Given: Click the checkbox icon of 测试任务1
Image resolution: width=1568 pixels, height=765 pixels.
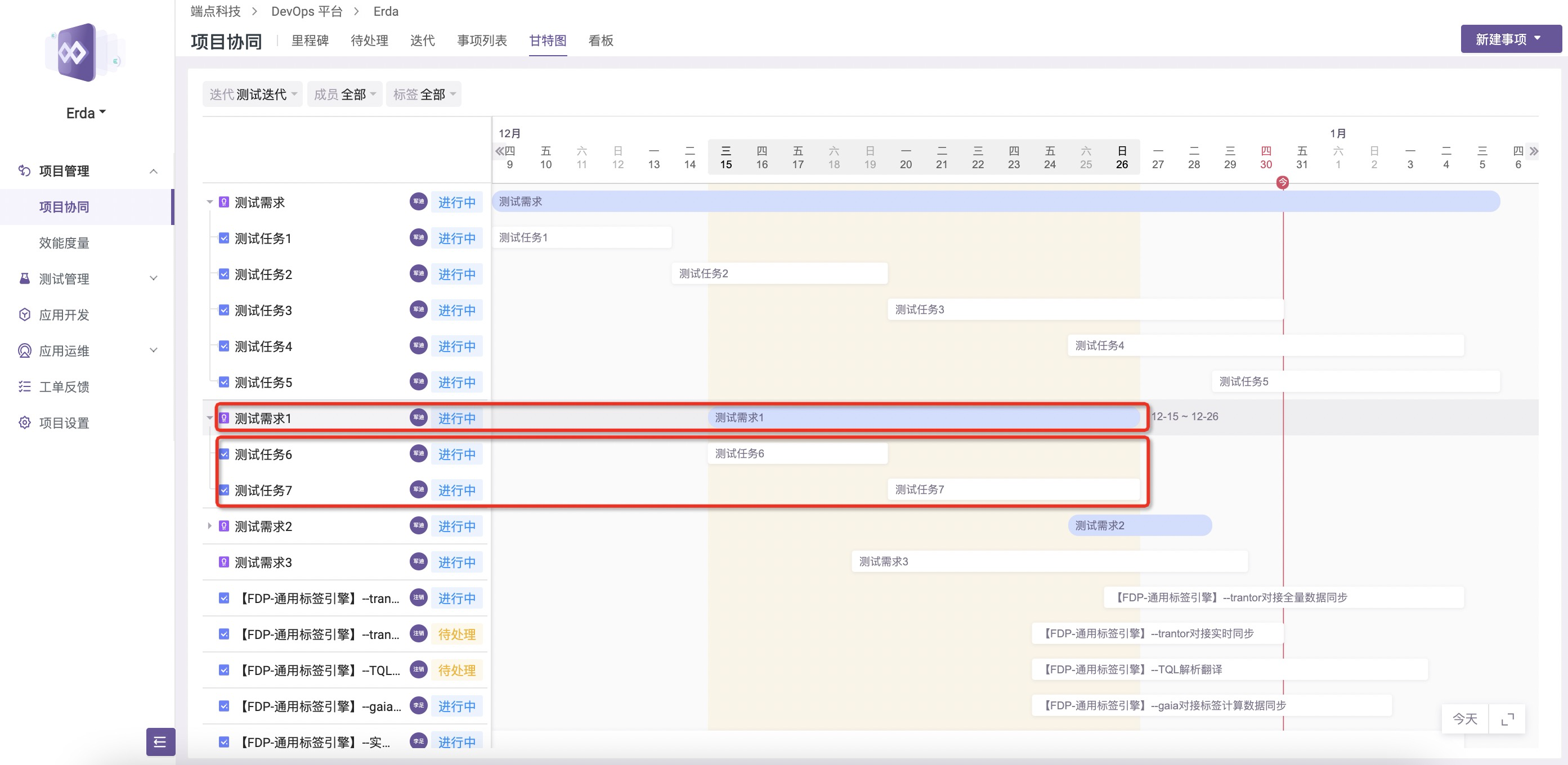Looking at the screenshot, I should (x=224, y=238).
